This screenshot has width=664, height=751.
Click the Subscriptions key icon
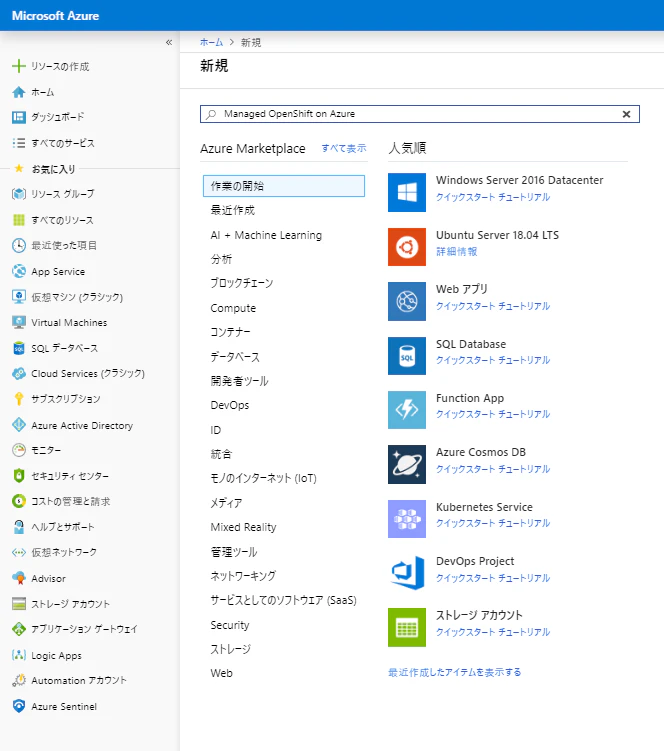[x=19, y=398]
